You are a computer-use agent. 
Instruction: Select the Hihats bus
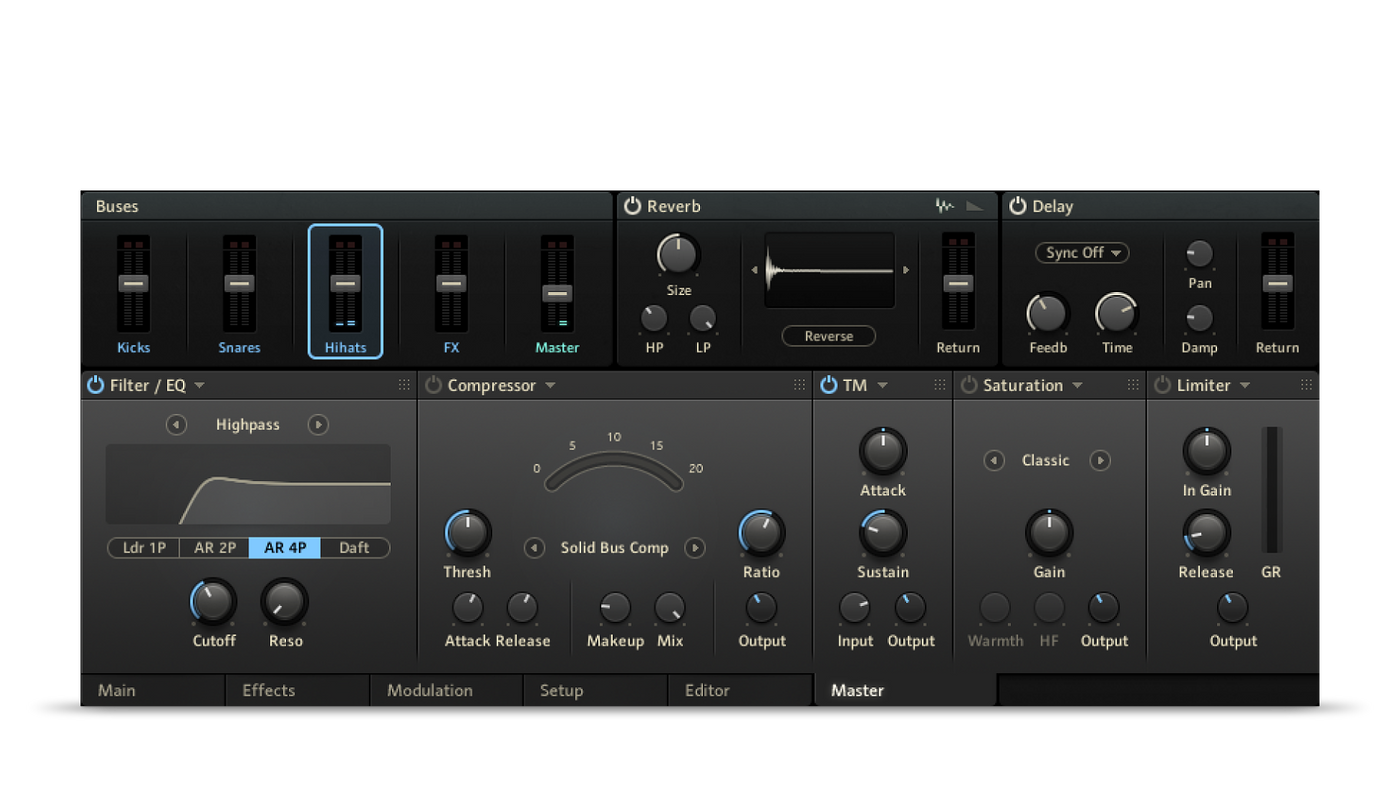click(x=345, y=291)
